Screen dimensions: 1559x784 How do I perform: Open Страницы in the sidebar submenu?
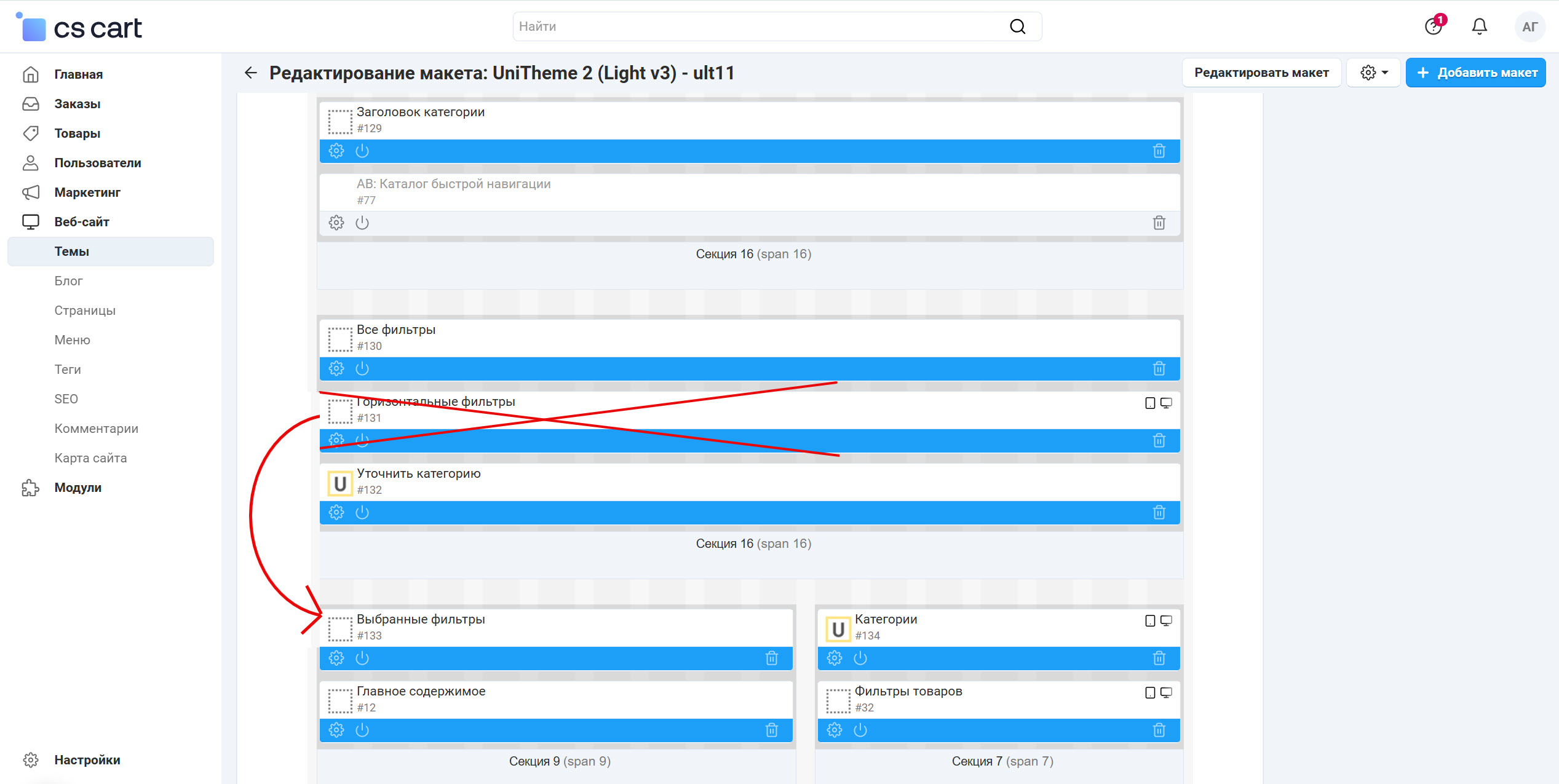[x=85, y=311]
